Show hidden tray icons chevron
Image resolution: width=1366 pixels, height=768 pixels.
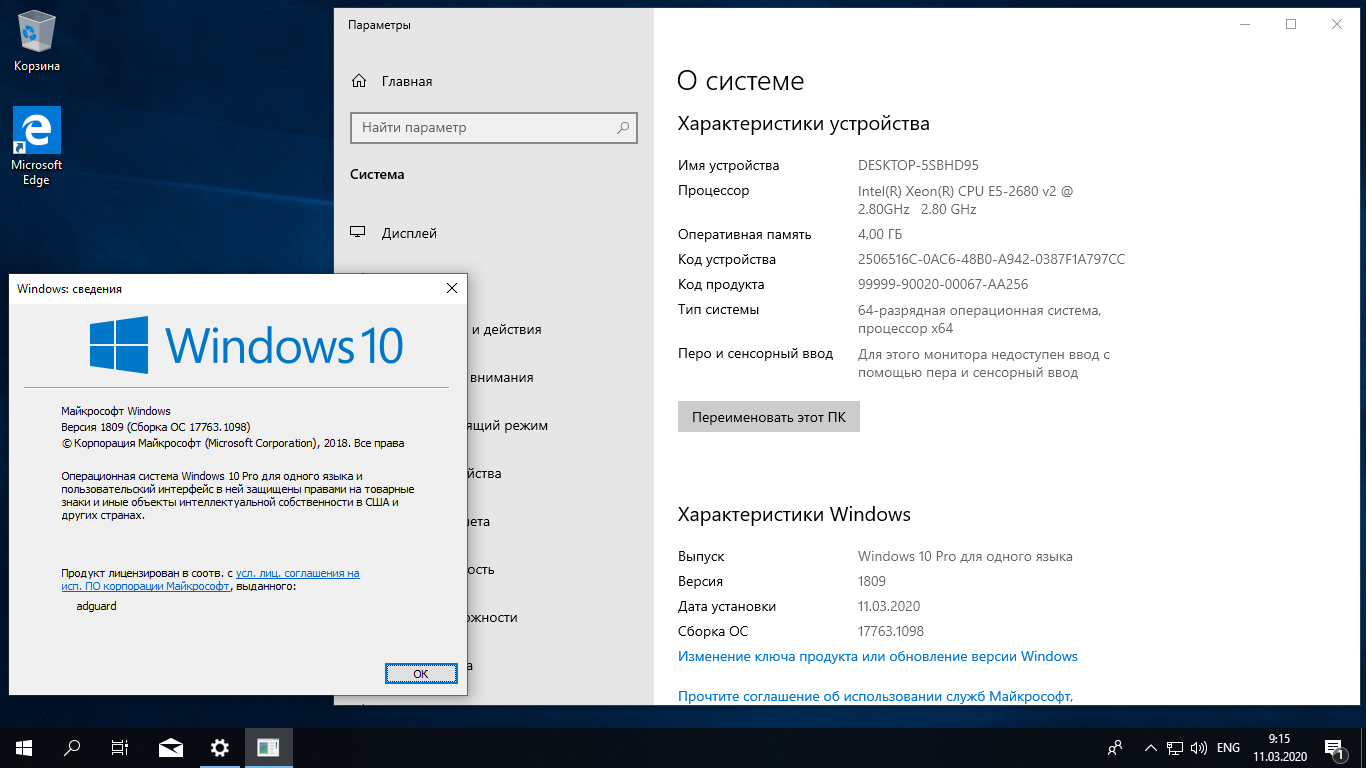tap(1150, 747)
